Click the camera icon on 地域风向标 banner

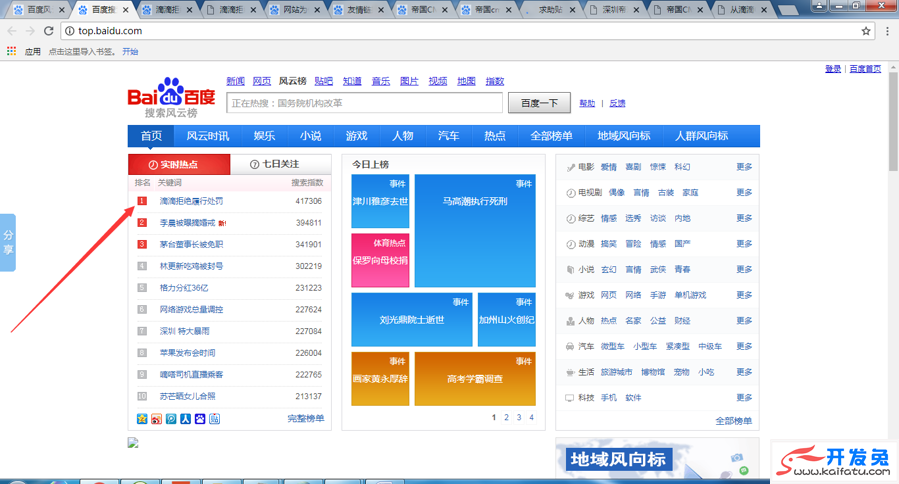tap(737, 457)
